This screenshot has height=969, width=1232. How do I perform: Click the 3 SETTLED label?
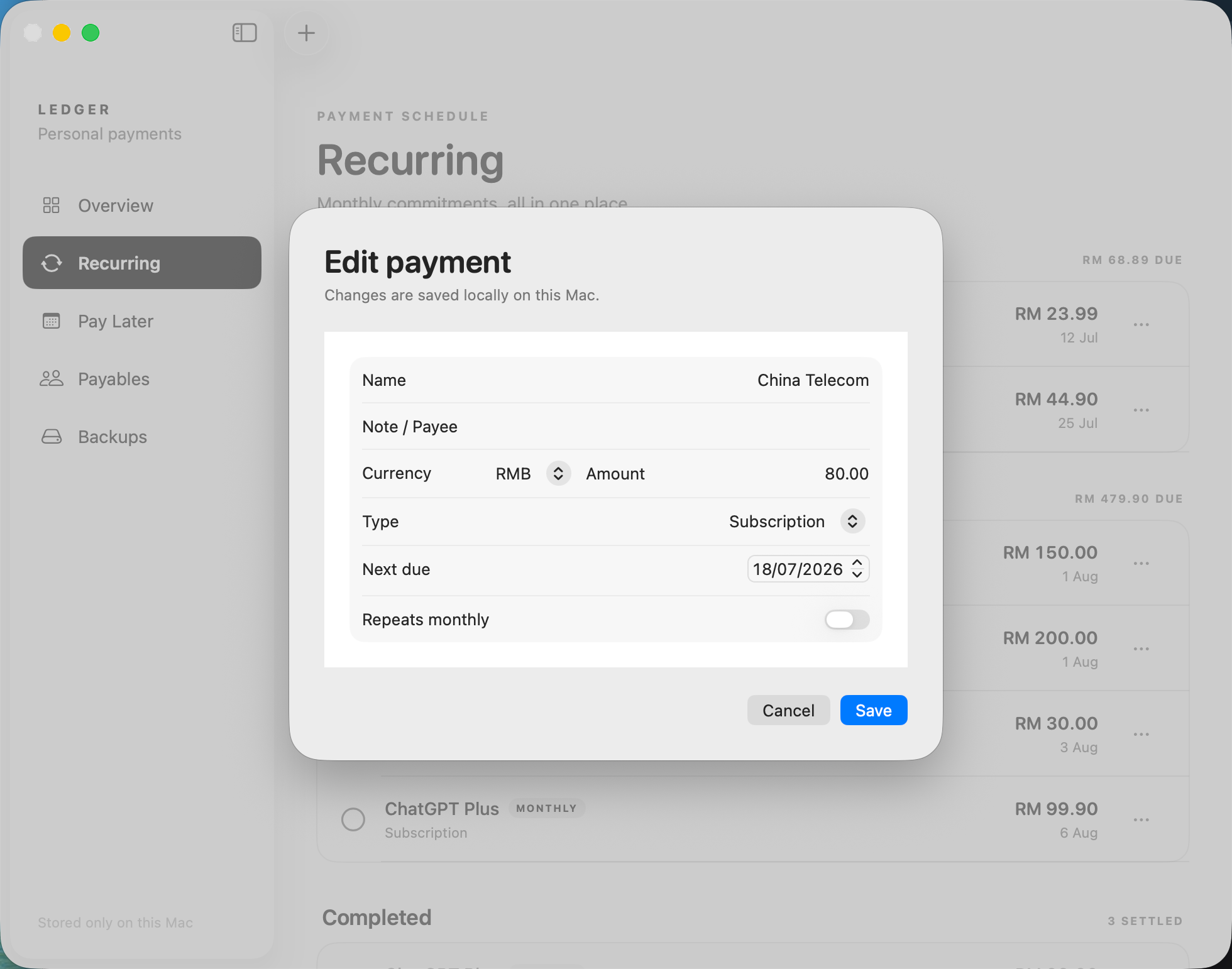pyautogui.click(x=1145, y=921)
